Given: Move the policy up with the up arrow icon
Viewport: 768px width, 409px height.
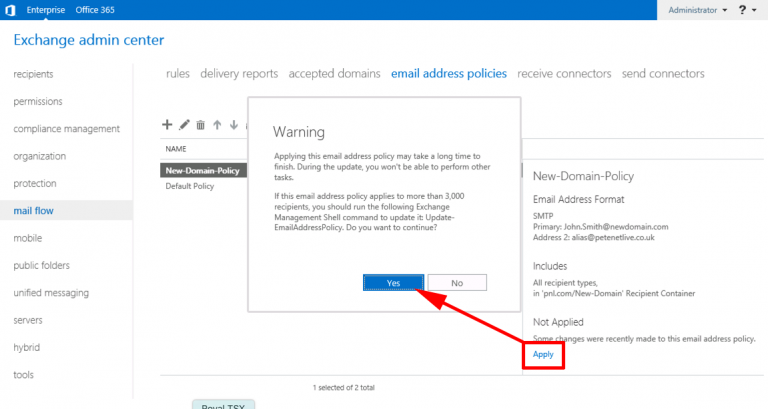Looking at the screenshot, I should 217,125.
